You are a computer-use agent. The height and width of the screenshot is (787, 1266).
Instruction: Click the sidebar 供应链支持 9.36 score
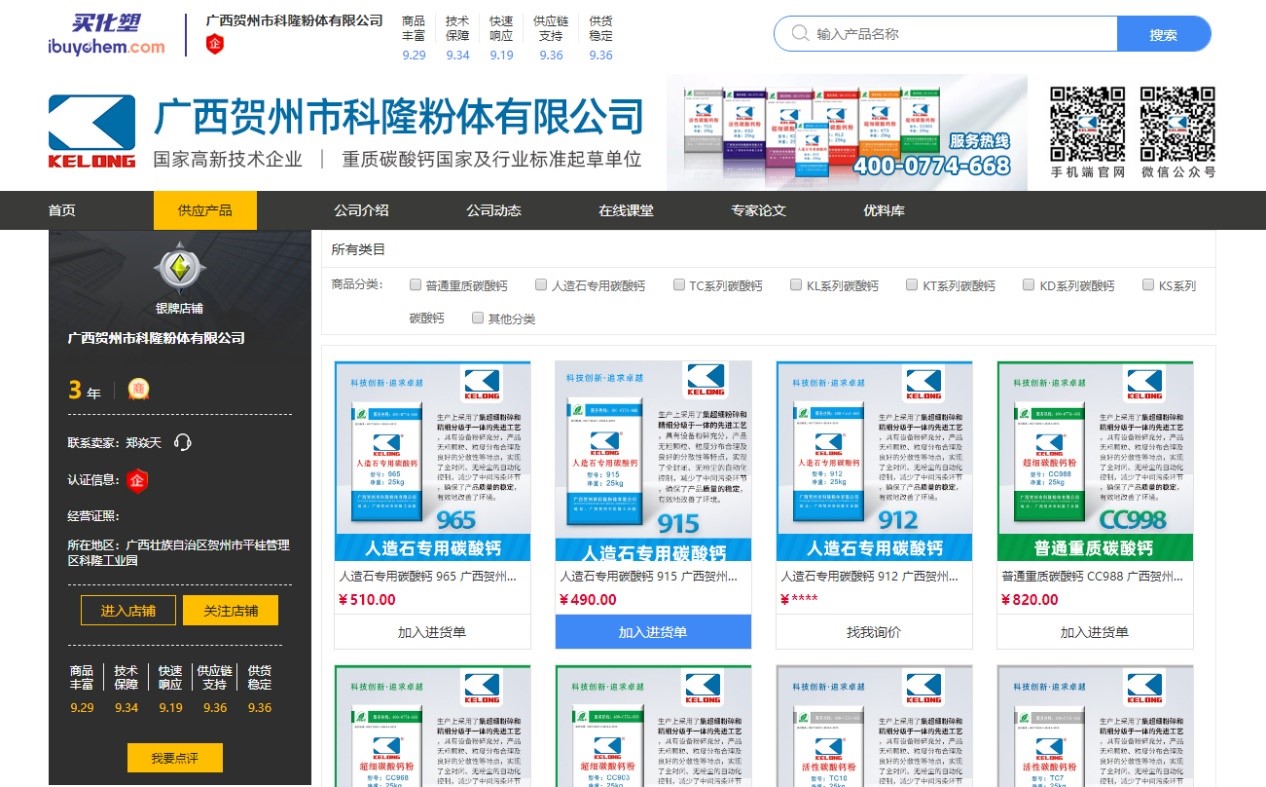point(215,689)
